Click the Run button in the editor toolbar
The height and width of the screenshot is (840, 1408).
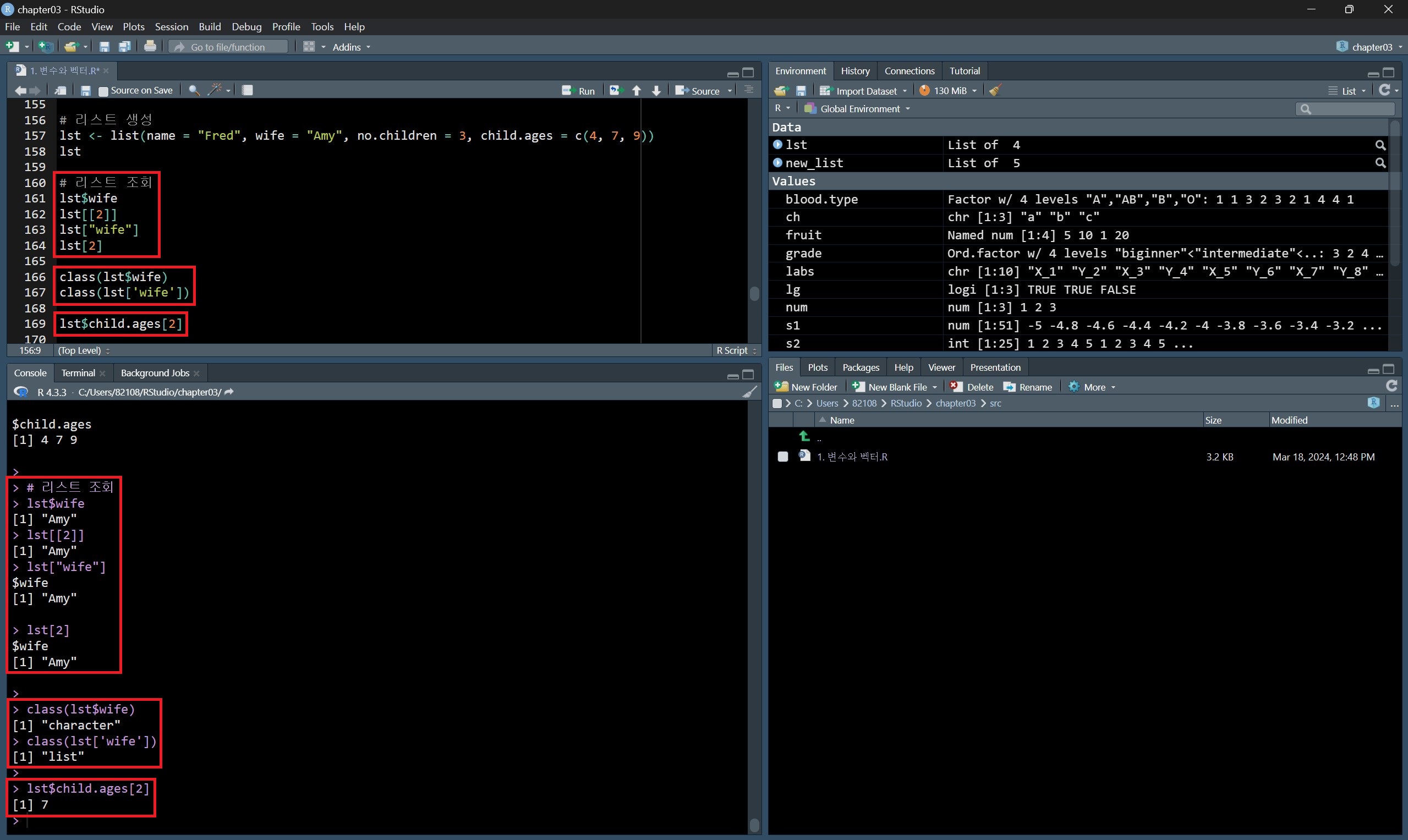(x=578, y=91)
